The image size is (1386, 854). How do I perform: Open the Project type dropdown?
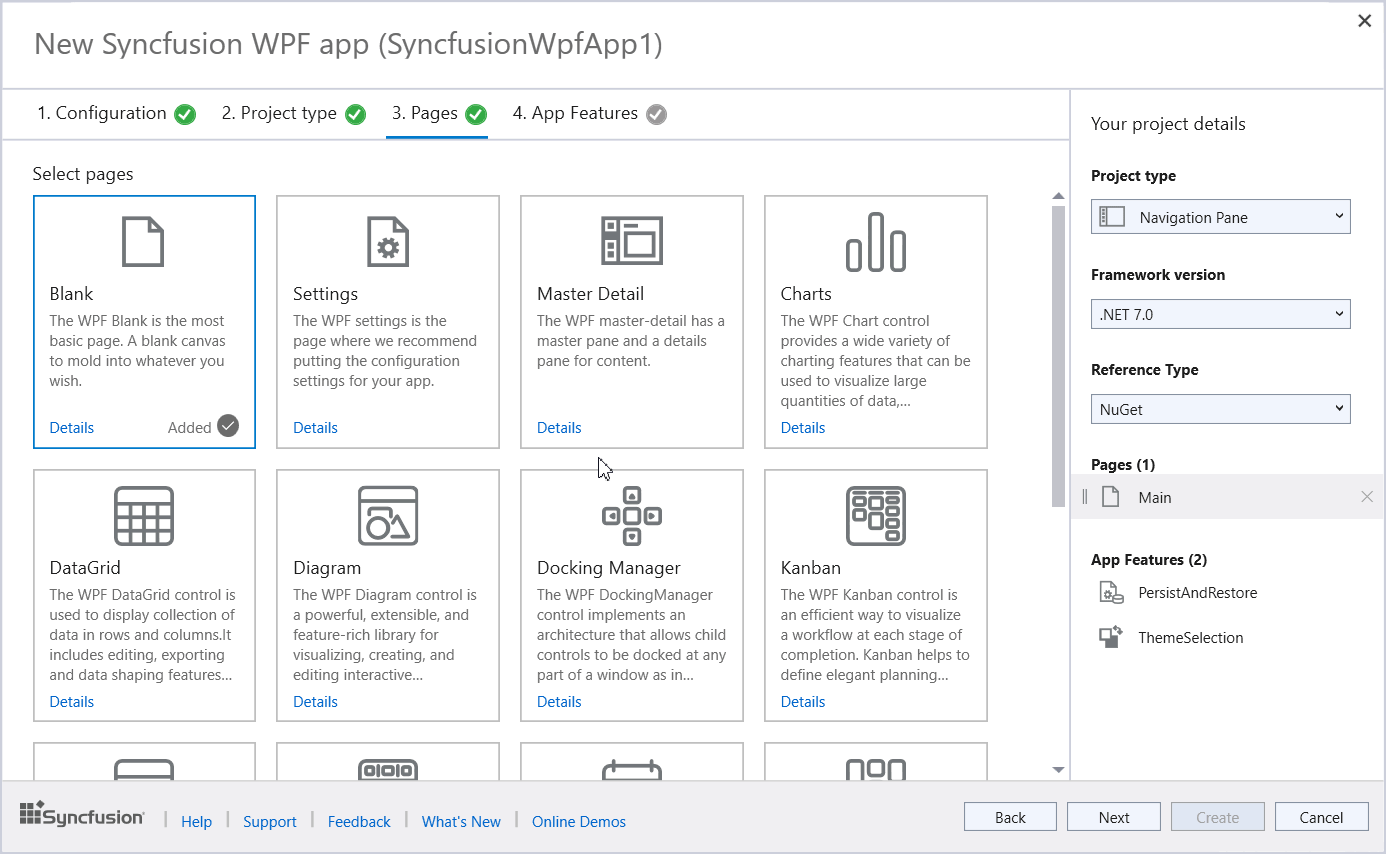[1220, 217]
